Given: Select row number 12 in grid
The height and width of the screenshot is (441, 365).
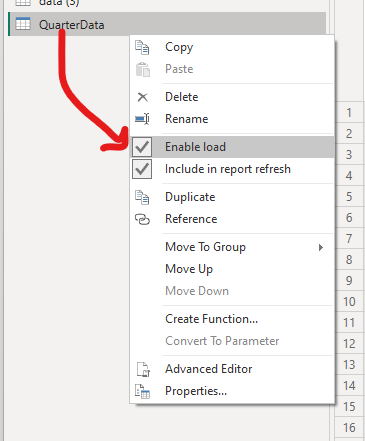Looking at the screenshot, I should (349, 344).
